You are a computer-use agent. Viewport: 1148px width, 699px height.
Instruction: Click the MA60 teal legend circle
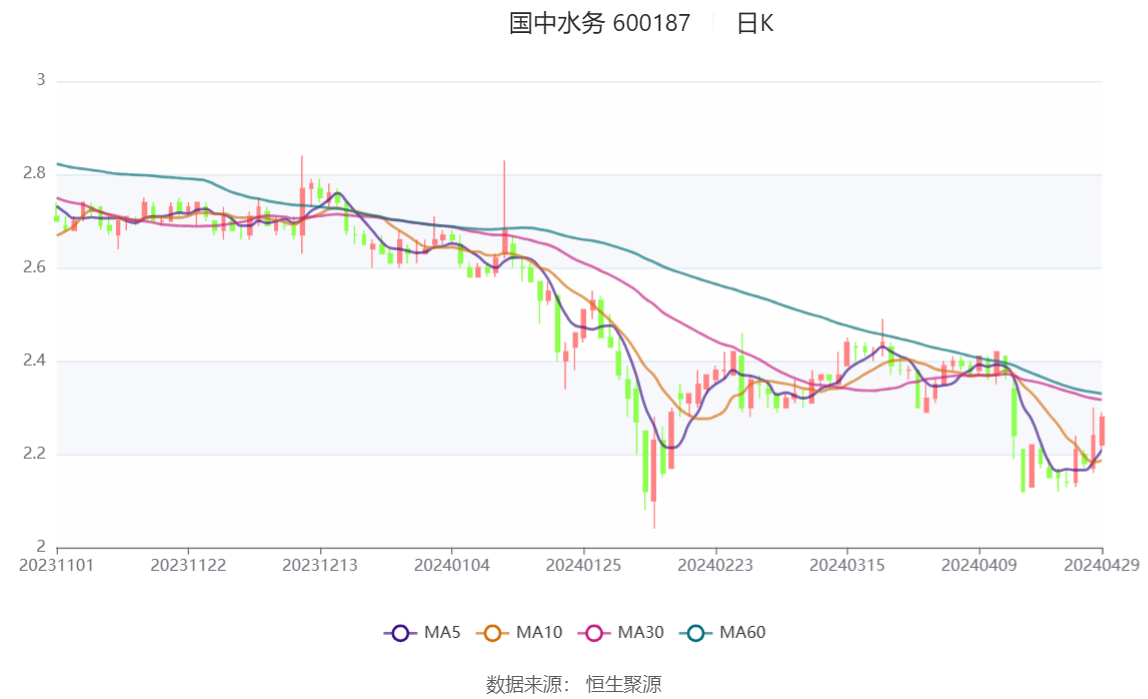[695, 633]
